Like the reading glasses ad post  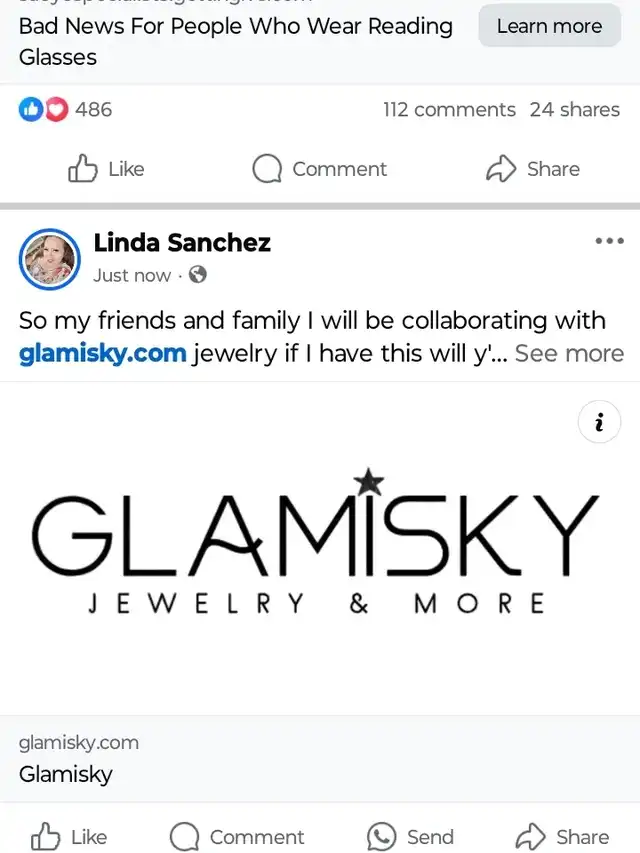tap(106, 169)
